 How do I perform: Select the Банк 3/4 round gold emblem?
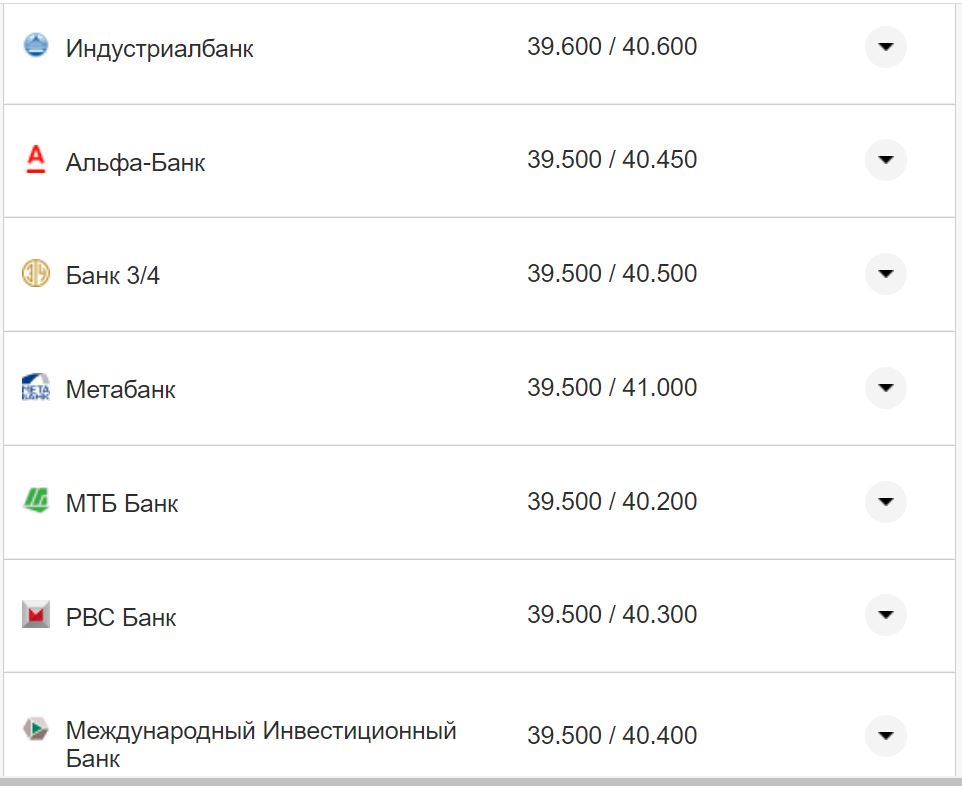(35, 274)
